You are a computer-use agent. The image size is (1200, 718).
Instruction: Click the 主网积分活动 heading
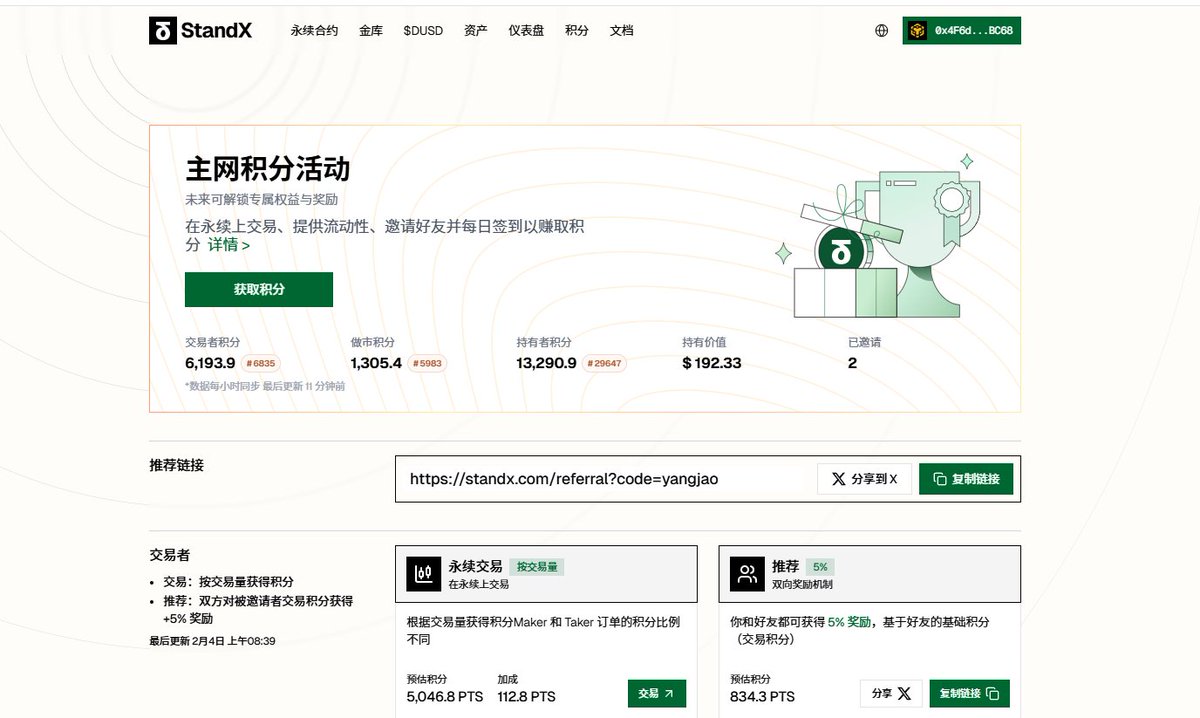(x=268, y=168)
